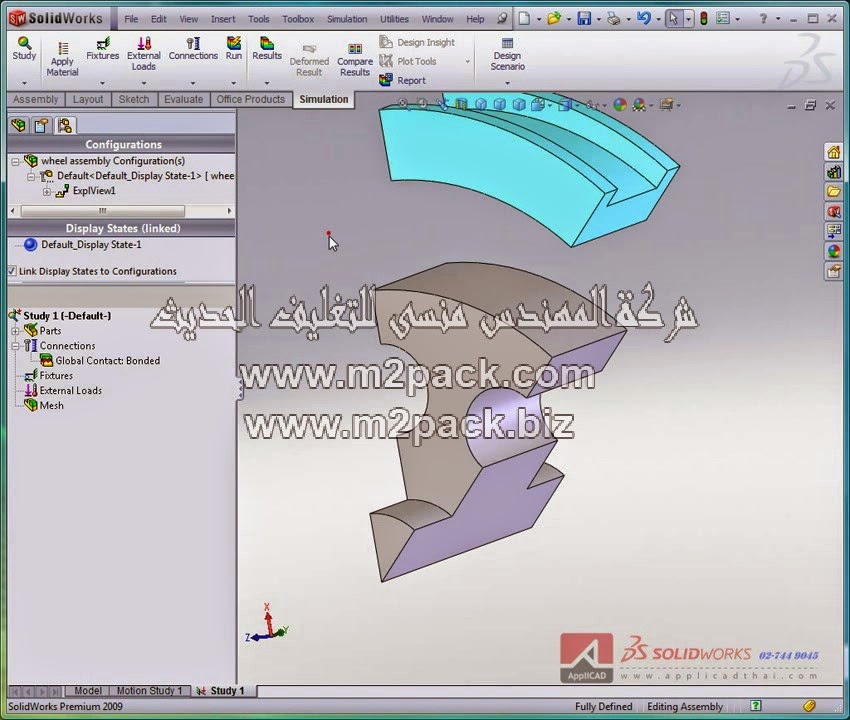This screenshot has width=850, height=720.
Task: Select External Loads in study tree
Action: (63, 390)
